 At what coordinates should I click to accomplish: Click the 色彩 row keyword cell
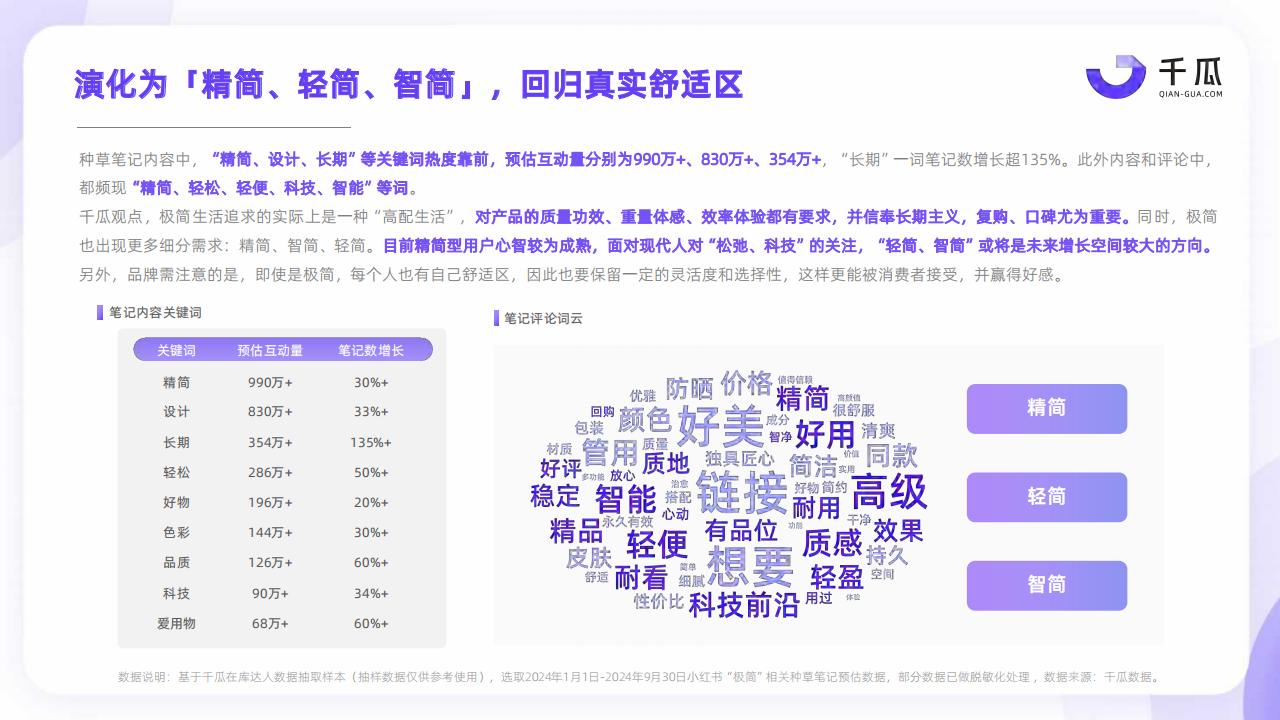[x=176, y=532]
